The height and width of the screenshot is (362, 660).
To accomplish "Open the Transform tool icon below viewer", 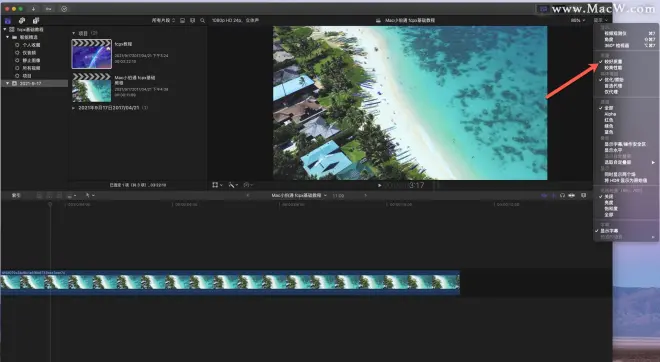I will (x=217, y=185).
